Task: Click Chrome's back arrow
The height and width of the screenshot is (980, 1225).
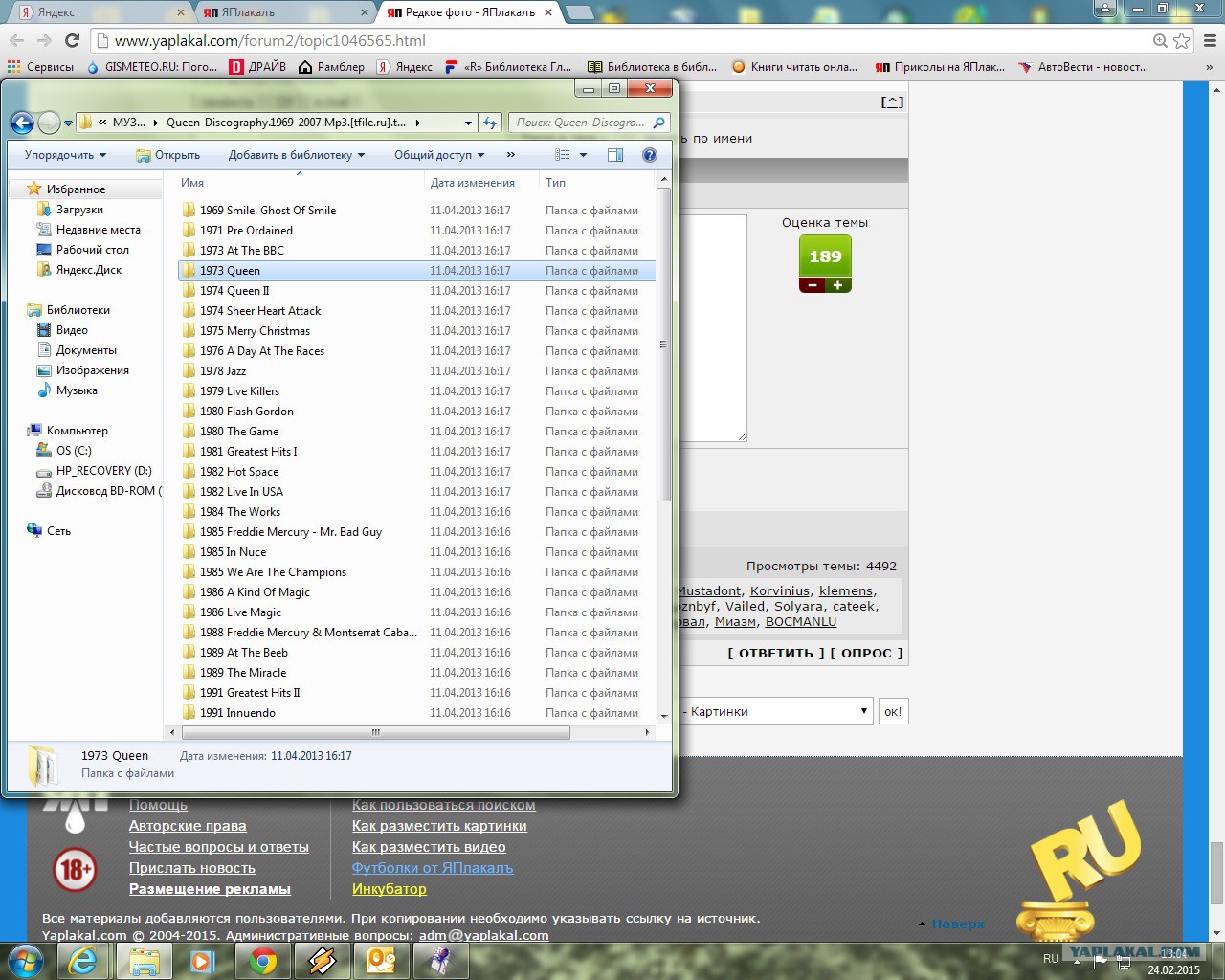Action: 16,40
